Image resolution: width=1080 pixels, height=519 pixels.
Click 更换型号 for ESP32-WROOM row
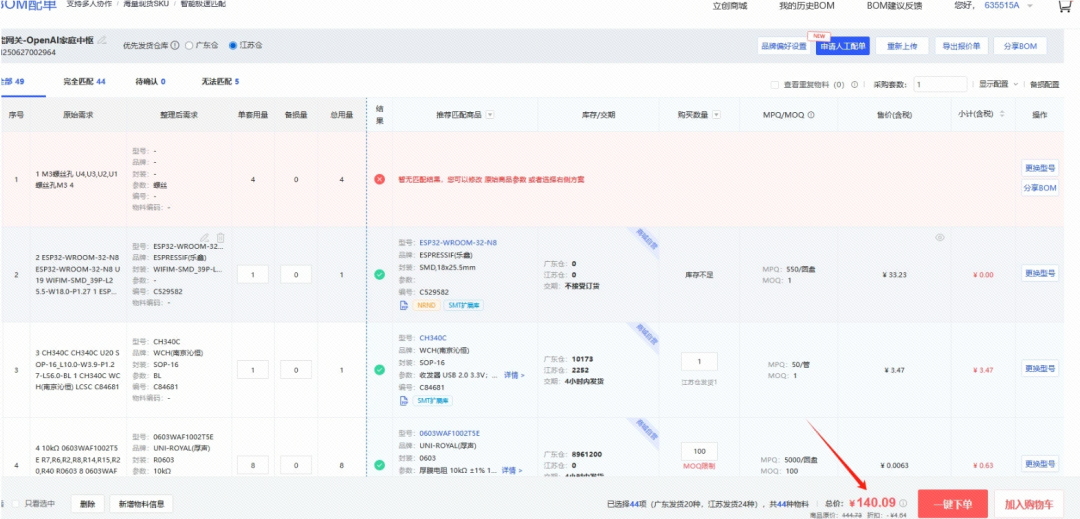click(1039, 273)
